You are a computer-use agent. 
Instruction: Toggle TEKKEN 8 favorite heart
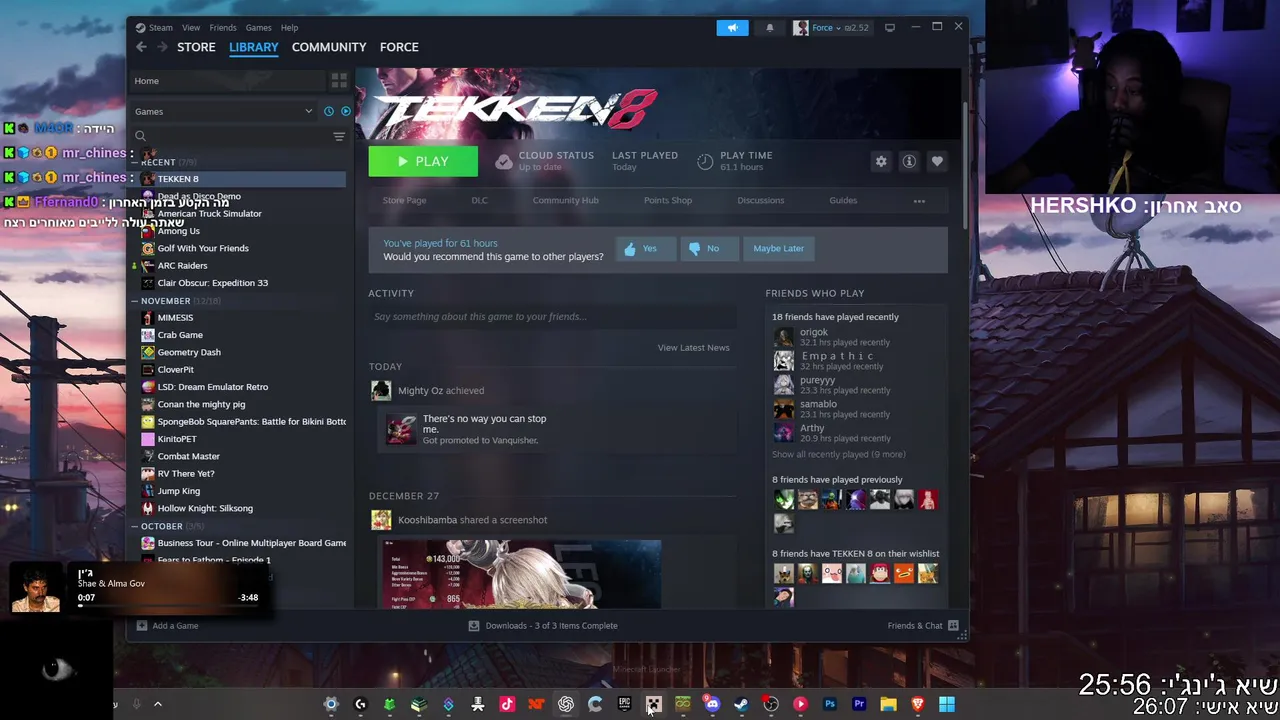(937, 162)
